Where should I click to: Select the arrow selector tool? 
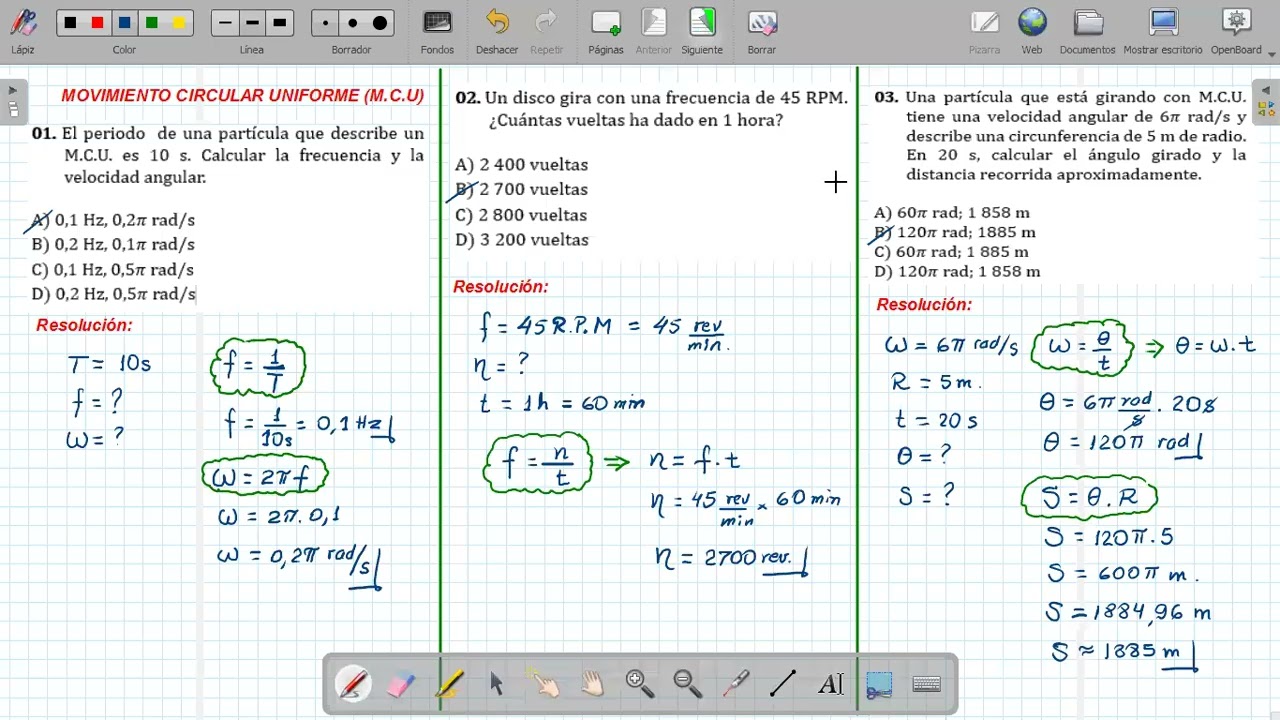(x=497, y=684)
